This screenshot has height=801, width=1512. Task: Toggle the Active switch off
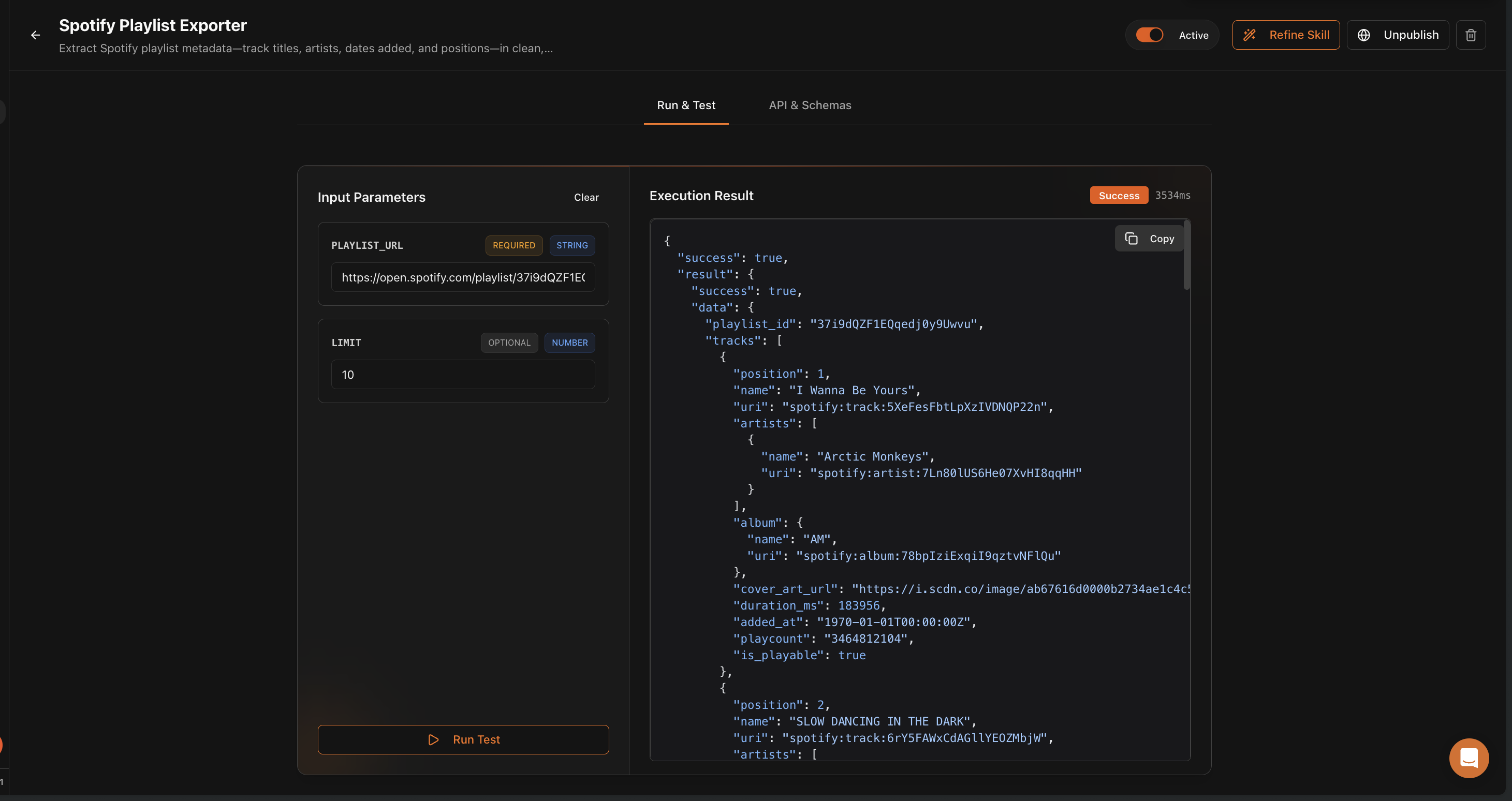click(1149, 35)
